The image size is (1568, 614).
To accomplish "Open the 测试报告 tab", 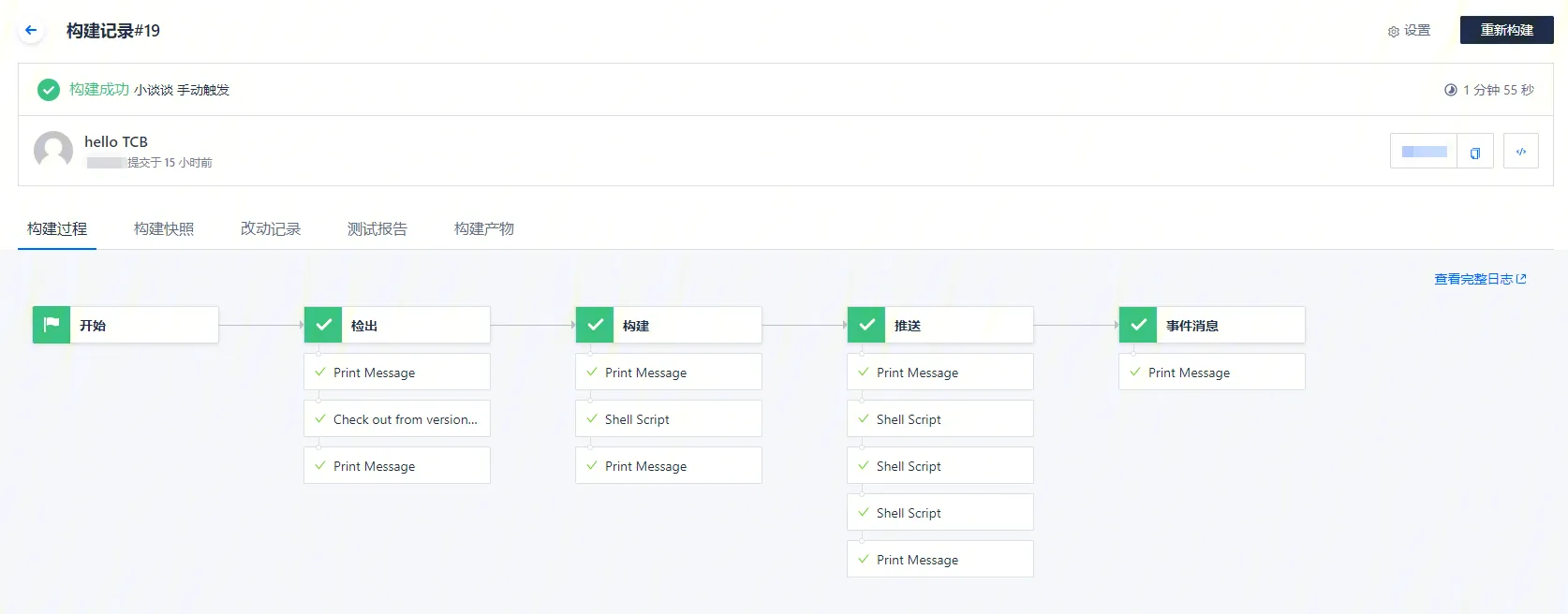I will (x=377, y=229).
